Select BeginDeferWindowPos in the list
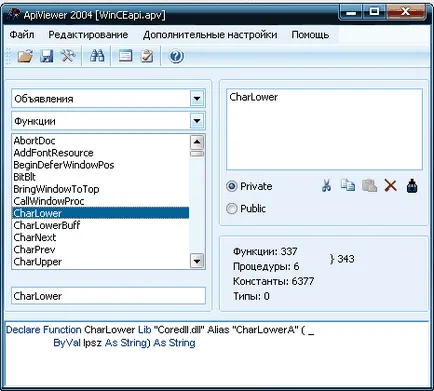The image size is (434, 391). 100,165
